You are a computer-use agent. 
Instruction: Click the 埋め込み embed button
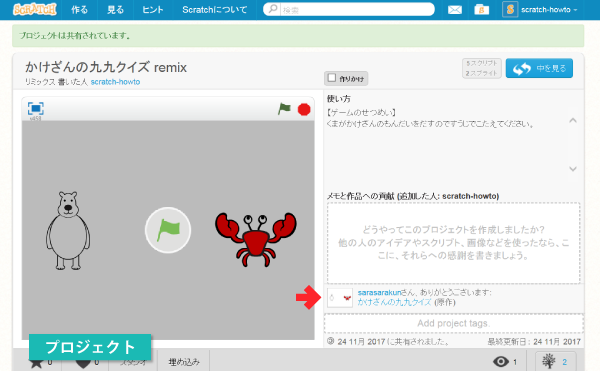click(x=184, y=362)
